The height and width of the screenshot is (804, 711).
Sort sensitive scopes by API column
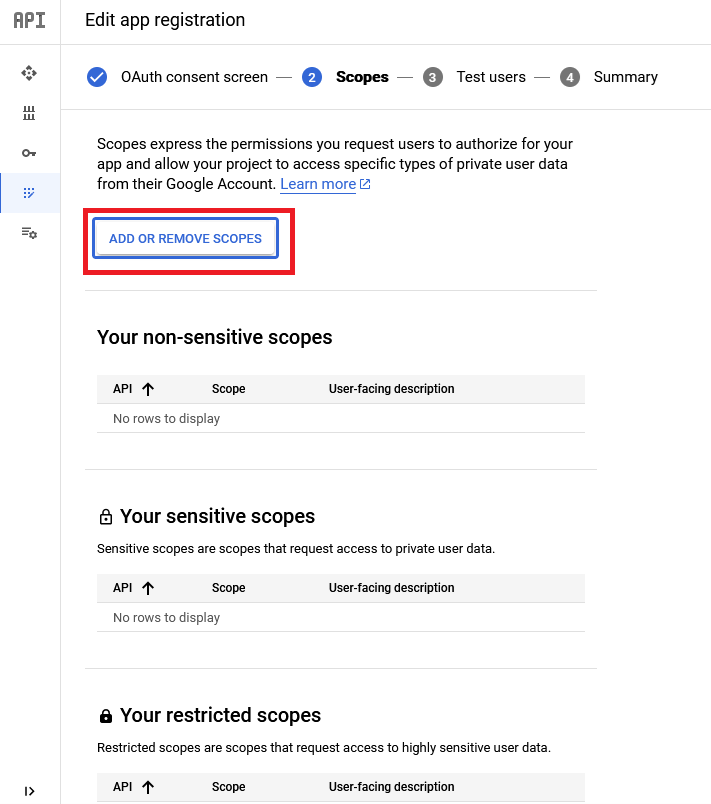pyautogui.click(x=123, y=588)
